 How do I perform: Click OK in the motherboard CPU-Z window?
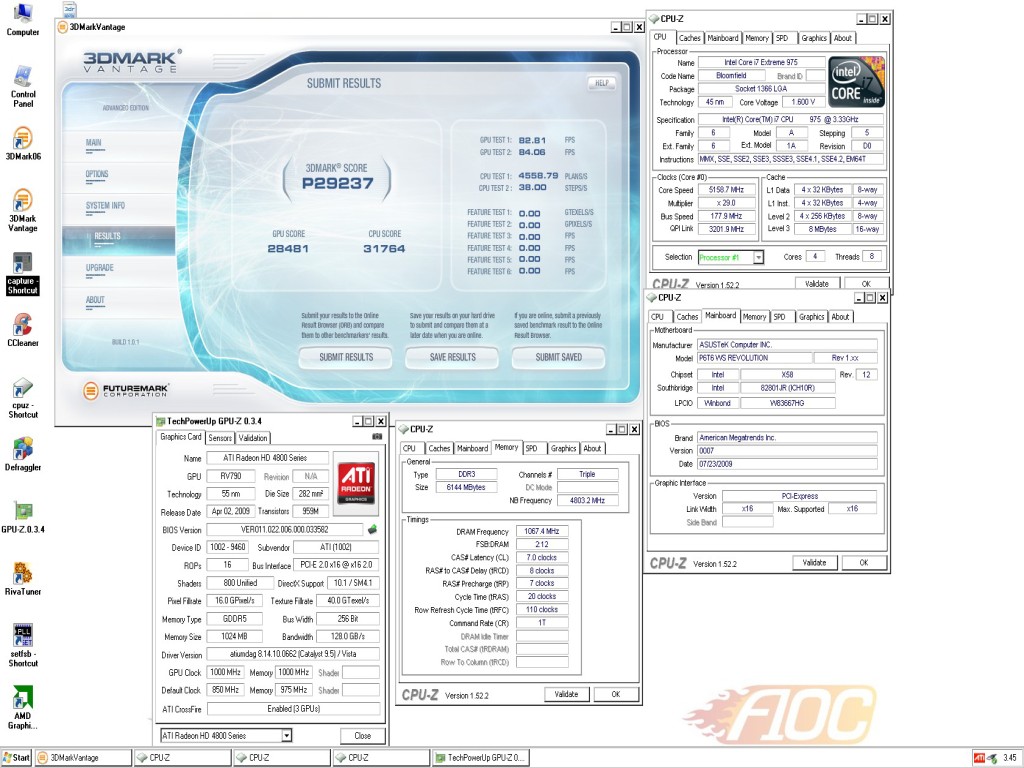point(864,563)
